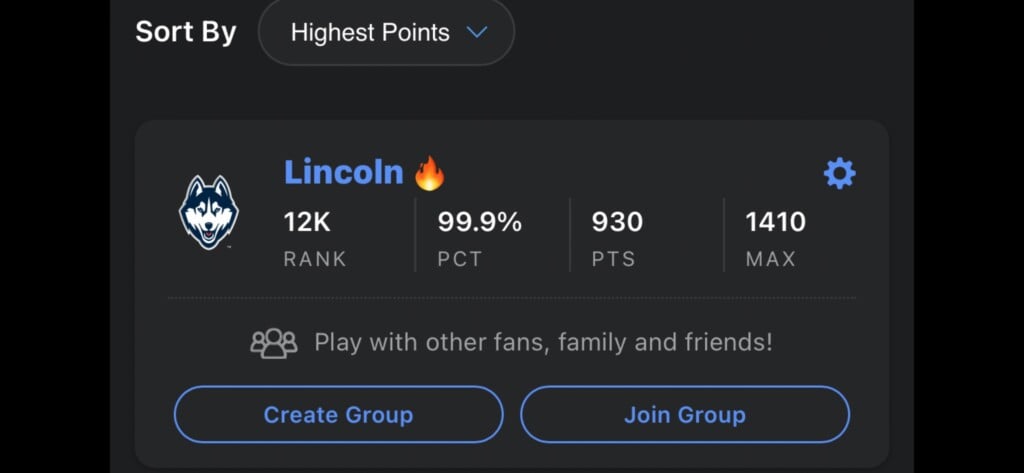Screen dimensions: 1024x473
Task: Tap the RANK label under 12K
Action: [x=315, y=259]
